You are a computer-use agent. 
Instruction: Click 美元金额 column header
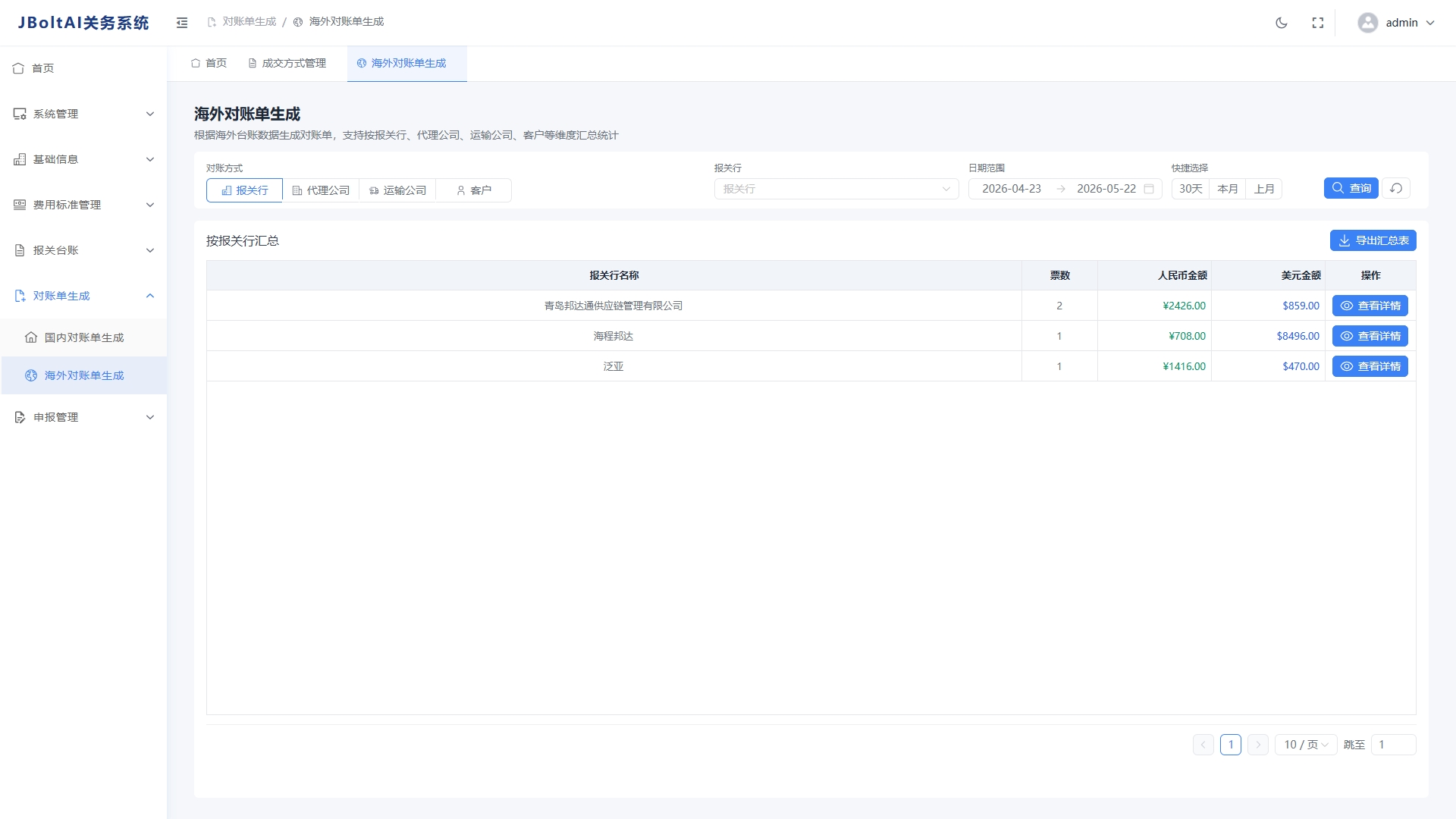point(1268,275)
